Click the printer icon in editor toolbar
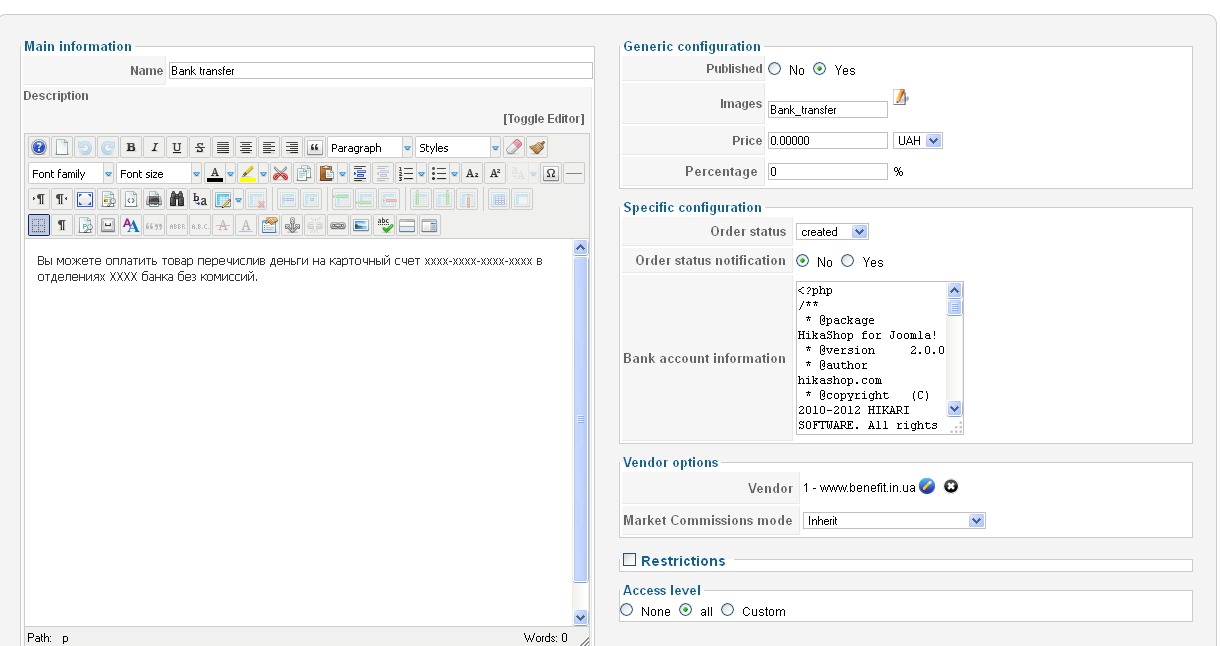 coord(154,200)
